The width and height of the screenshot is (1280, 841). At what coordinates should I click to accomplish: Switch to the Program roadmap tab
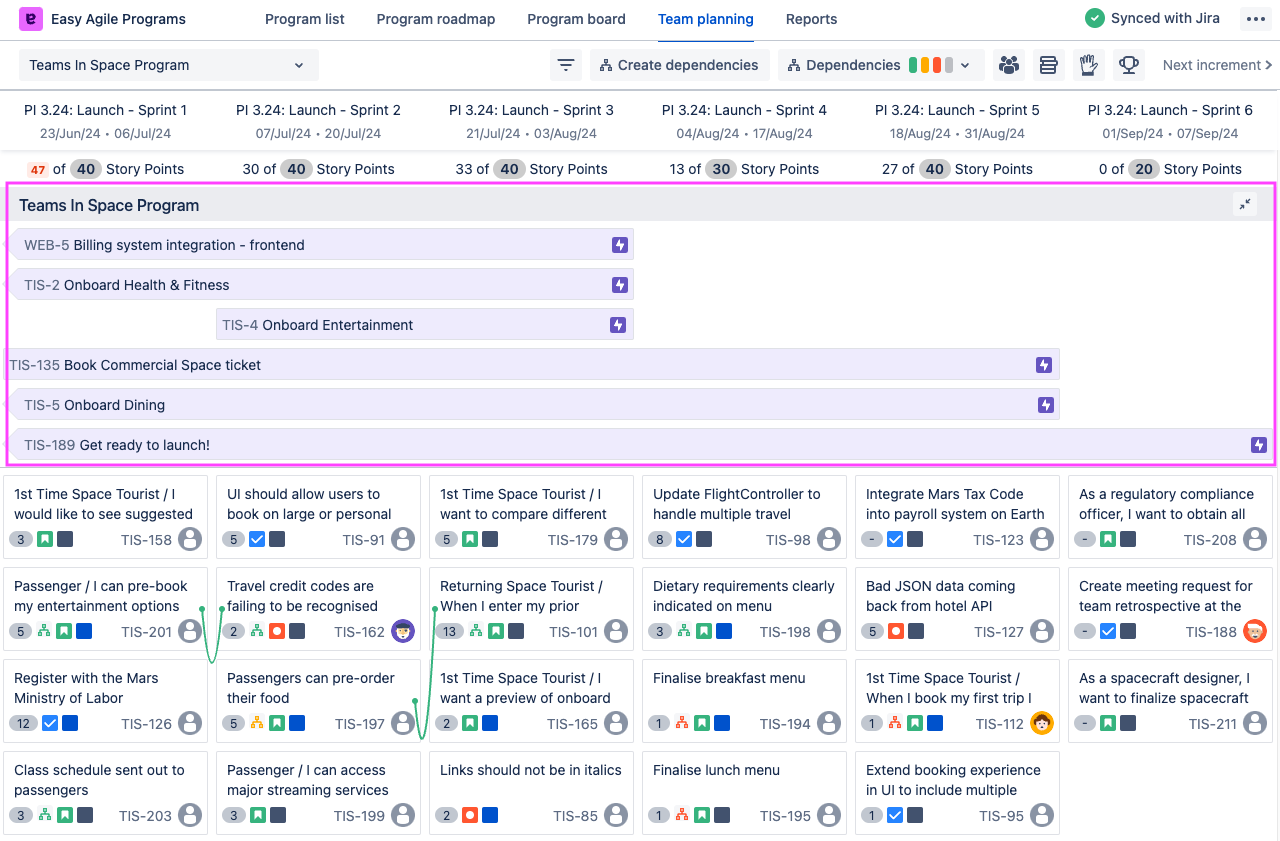click(x=435, y=19)
